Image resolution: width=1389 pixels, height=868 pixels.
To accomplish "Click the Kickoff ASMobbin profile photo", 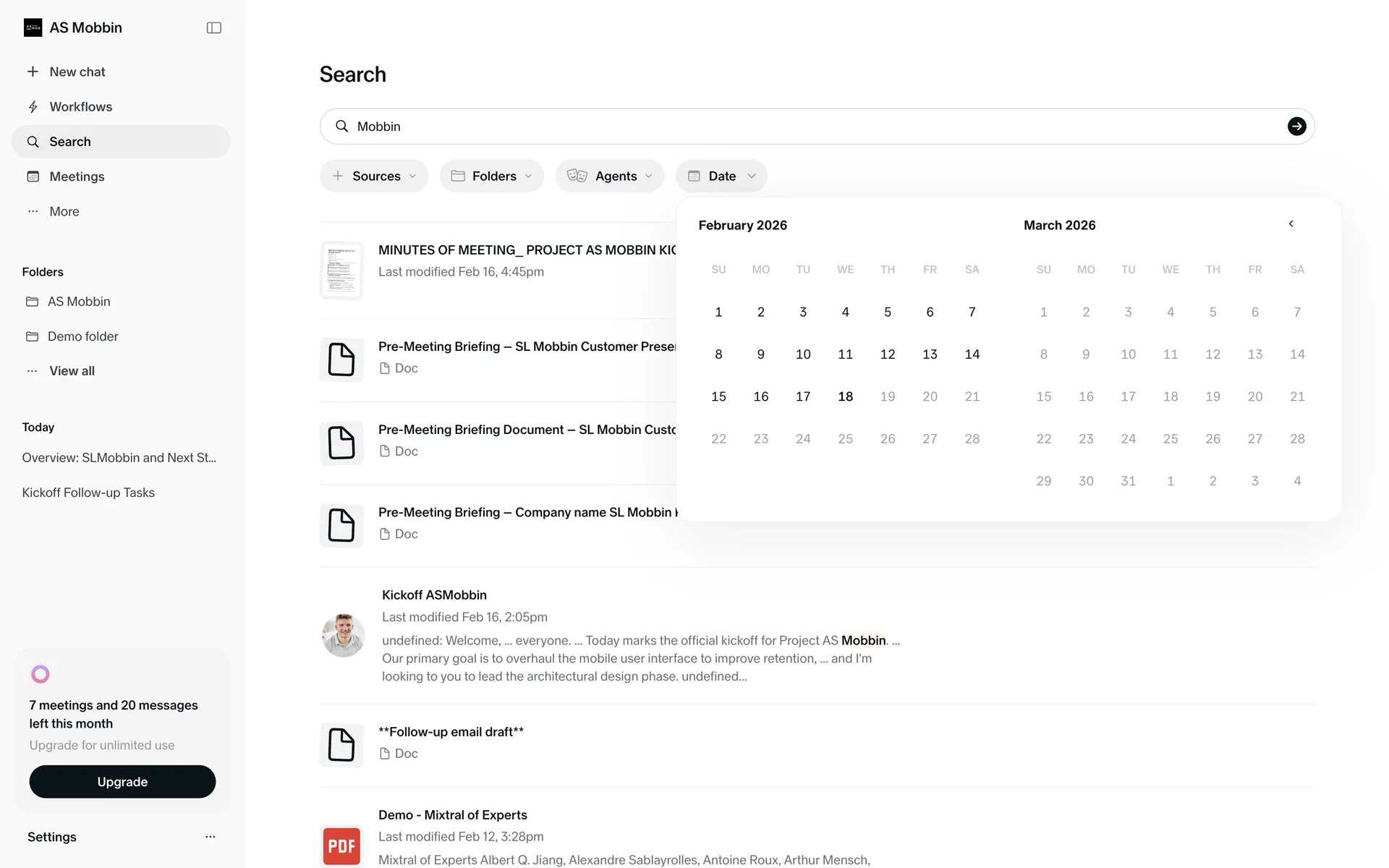I will pyautogui.click(x=343, y=635).
